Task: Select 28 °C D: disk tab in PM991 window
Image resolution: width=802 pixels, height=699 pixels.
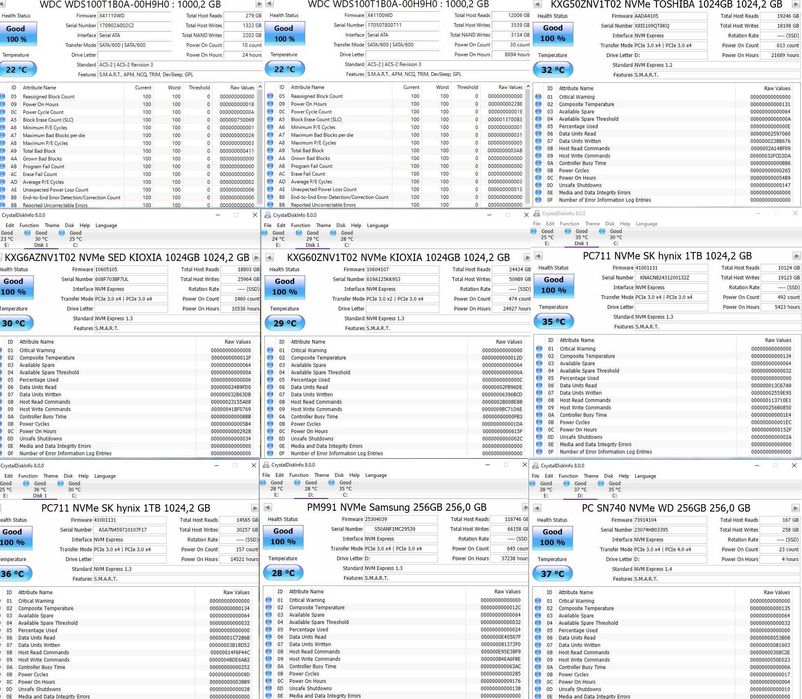Action: point(311,489)
